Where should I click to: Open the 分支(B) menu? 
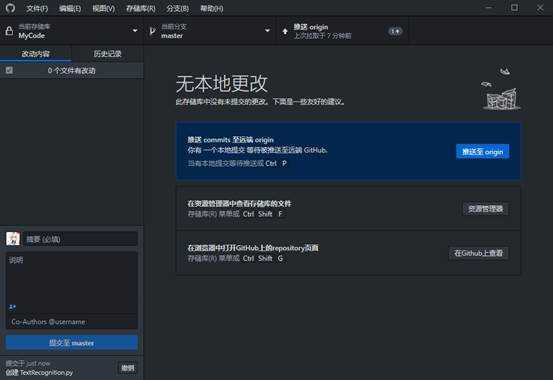tap(177, 8)
